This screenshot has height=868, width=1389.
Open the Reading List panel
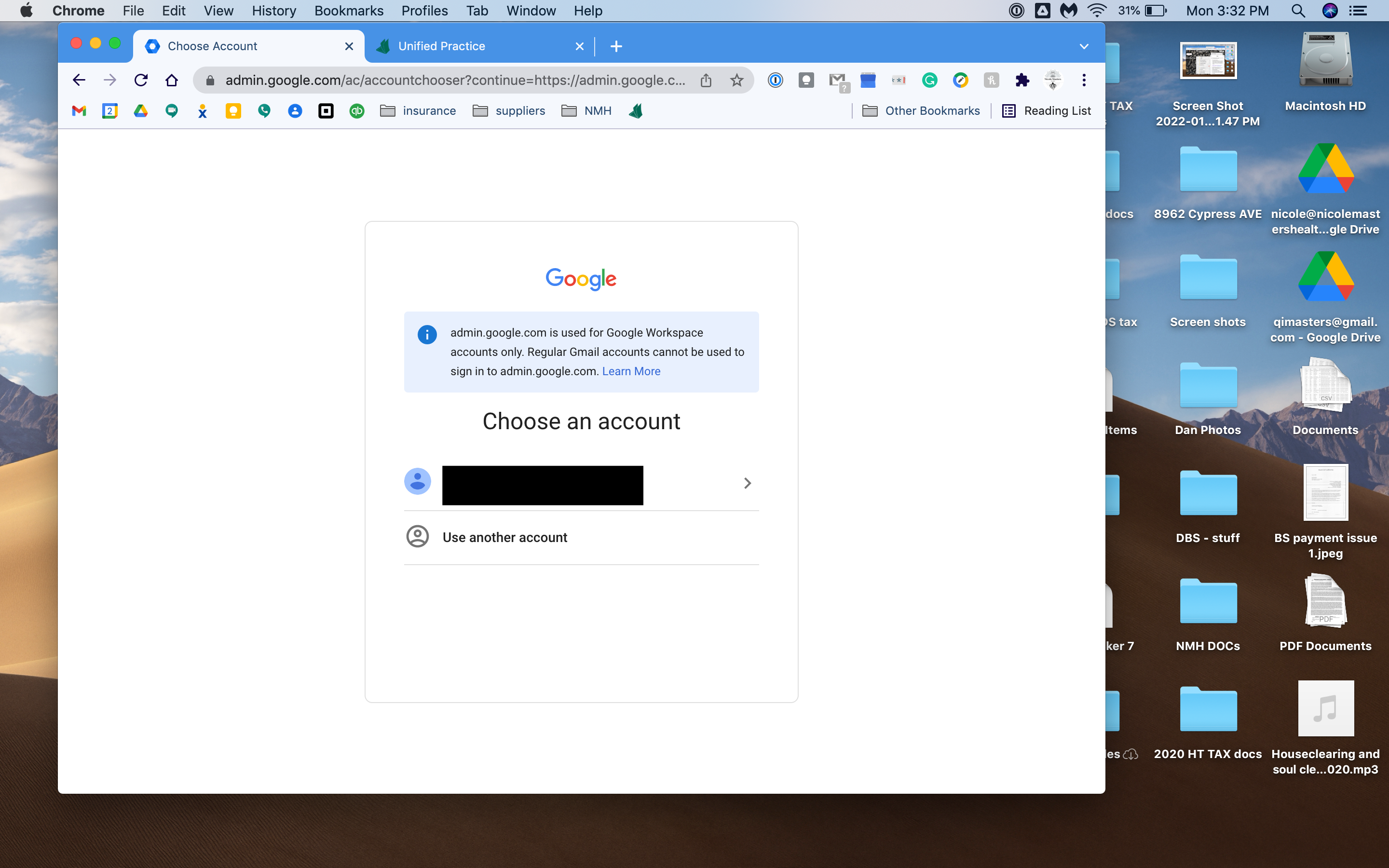click(x=1047, y=111)
